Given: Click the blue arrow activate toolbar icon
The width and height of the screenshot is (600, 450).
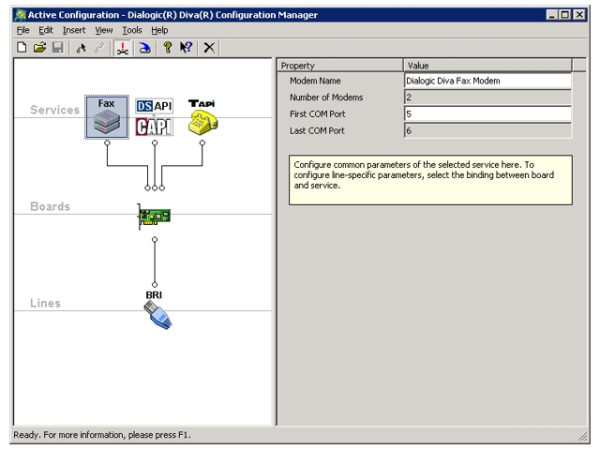Looking at the screenshot, I should pos(145,48).
